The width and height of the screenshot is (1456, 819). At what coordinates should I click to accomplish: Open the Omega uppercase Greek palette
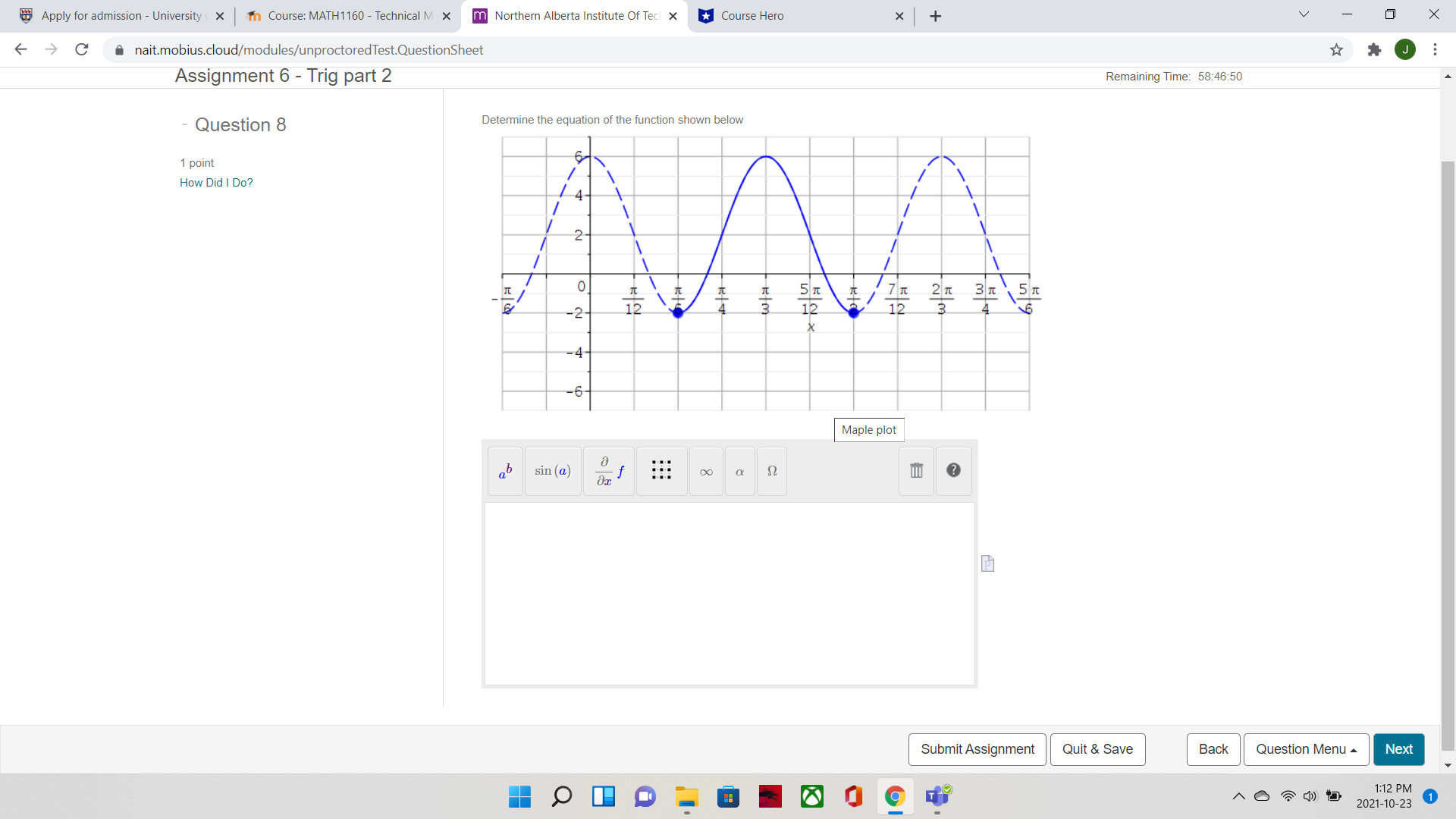coord(772,471)
